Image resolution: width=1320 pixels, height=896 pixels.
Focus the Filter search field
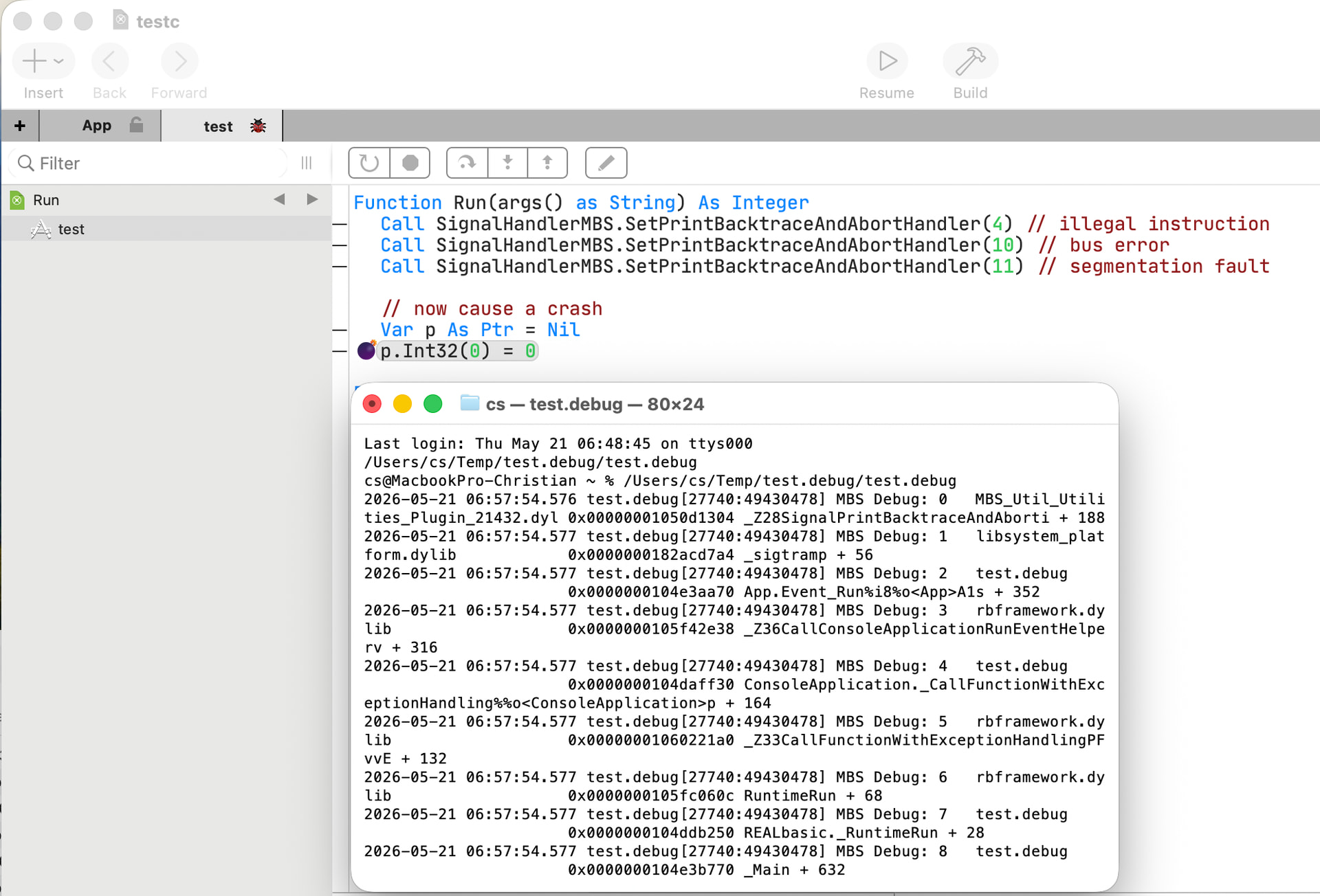(148, 164)
